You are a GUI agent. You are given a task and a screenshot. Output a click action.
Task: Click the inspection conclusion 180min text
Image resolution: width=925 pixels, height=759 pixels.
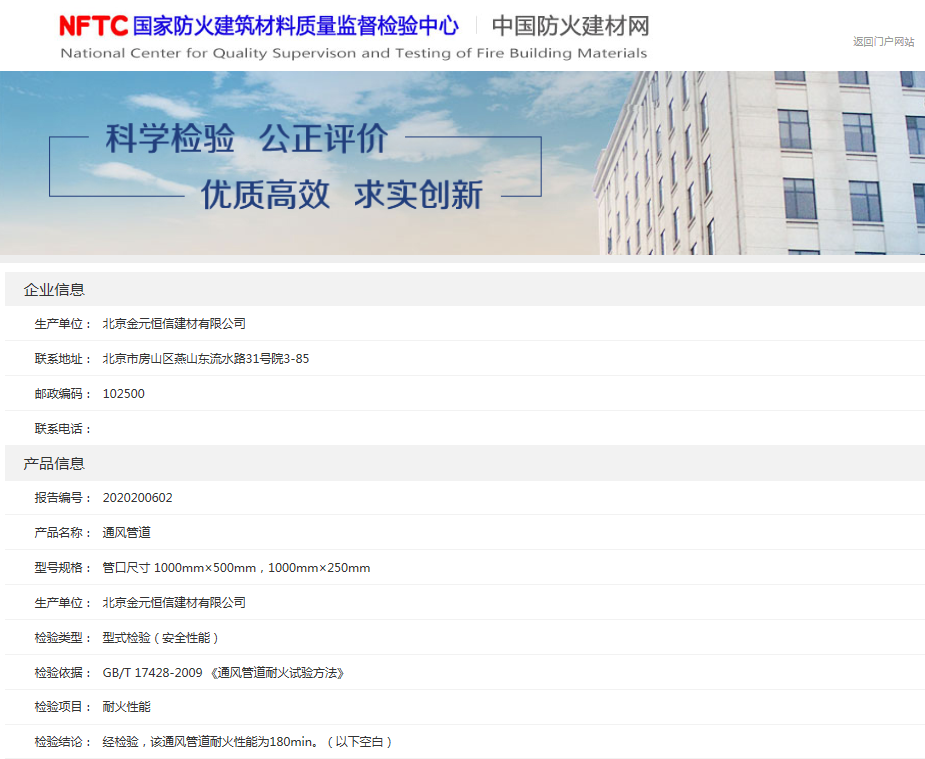coord(247,741)
